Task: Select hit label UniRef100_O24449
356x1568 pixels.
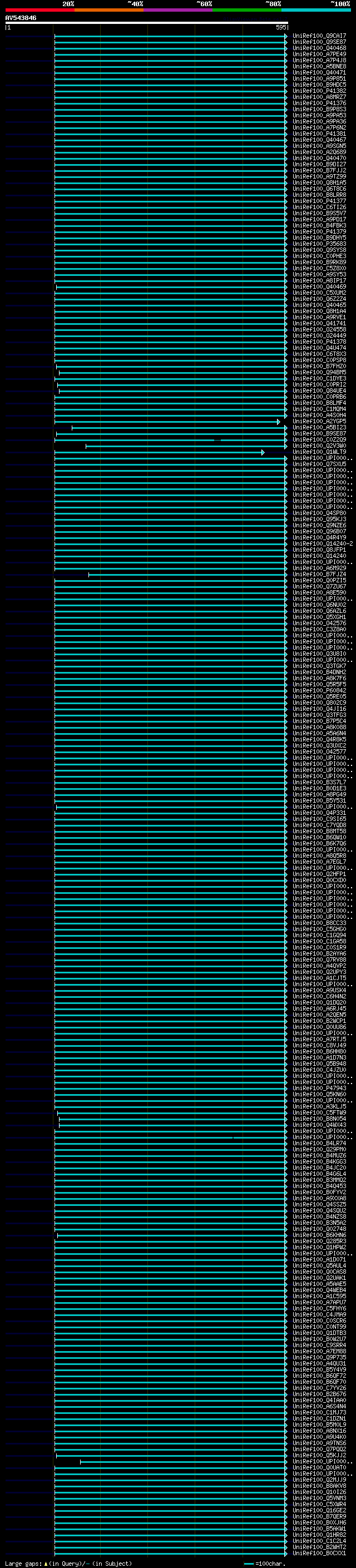Action: (x=319, y=336)
